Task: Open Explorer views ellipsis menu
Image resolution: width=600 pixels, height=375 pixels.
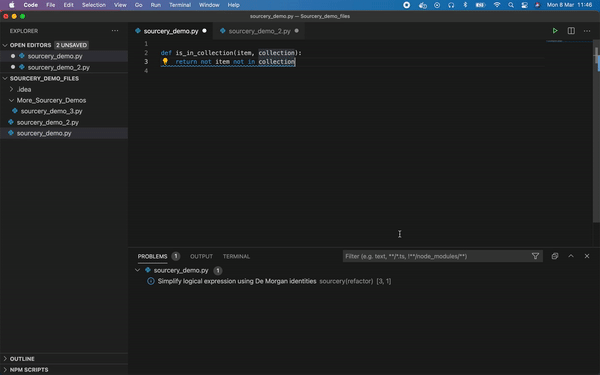Action: (x=115, y=31)
